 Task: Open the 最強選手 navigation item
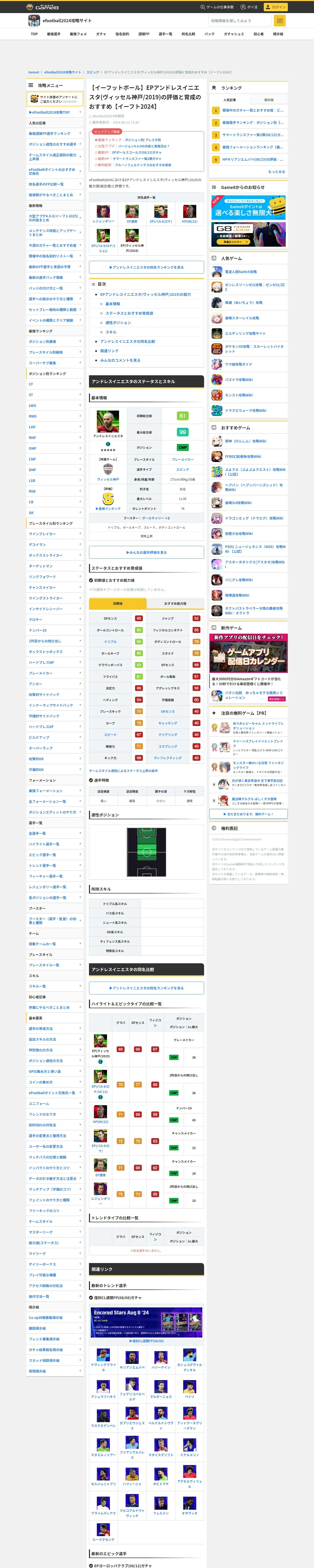point(54,34)
